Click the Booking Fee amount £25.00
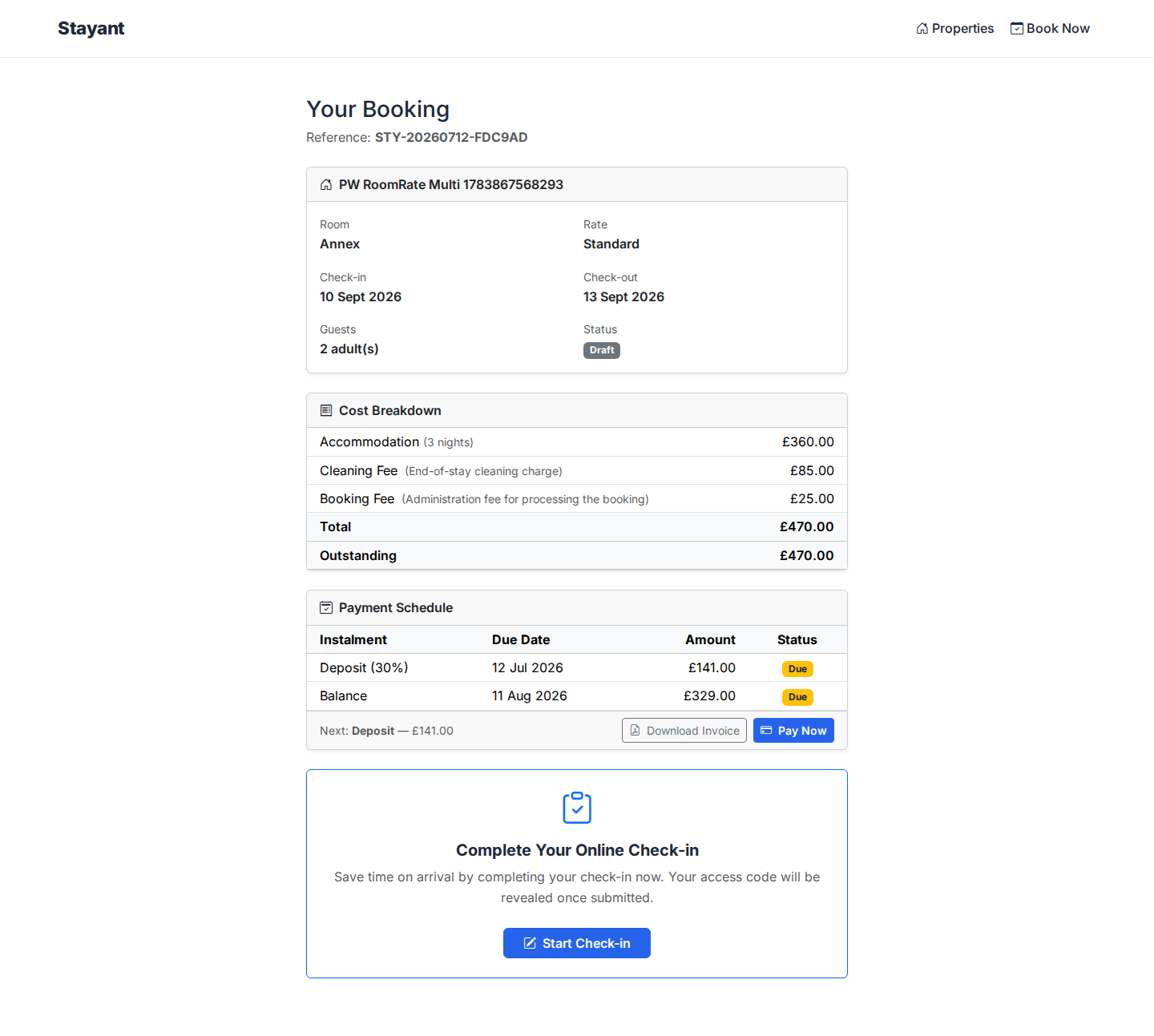This screenshot has height=1036, width=1154. coord(812,498)
